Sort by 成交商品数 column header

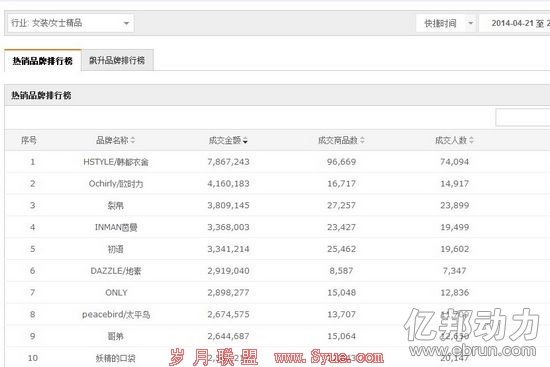pos(341,140)
